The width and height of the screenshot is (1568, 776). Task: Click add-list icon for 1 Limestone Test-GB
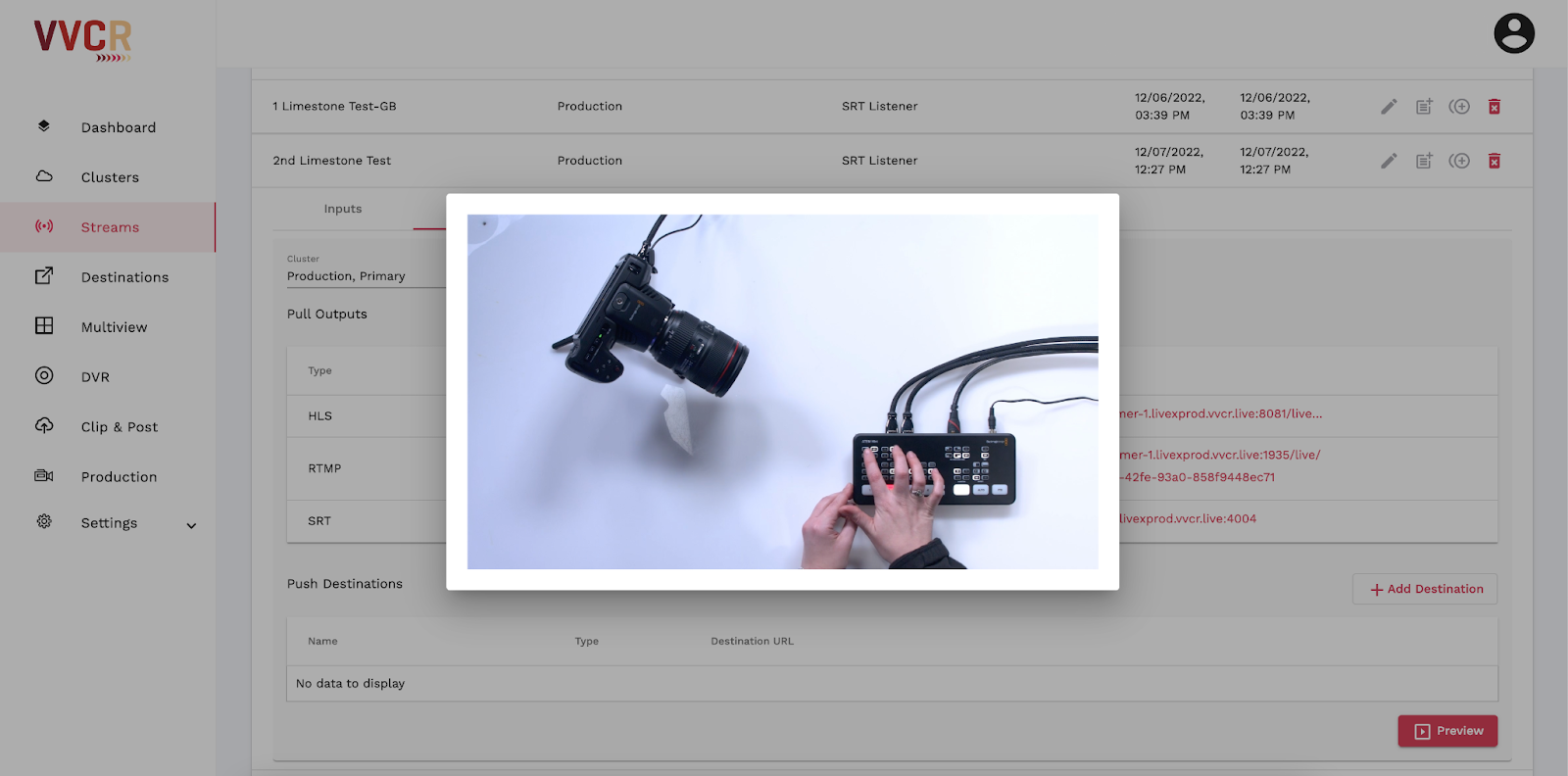click(1424, 106)
